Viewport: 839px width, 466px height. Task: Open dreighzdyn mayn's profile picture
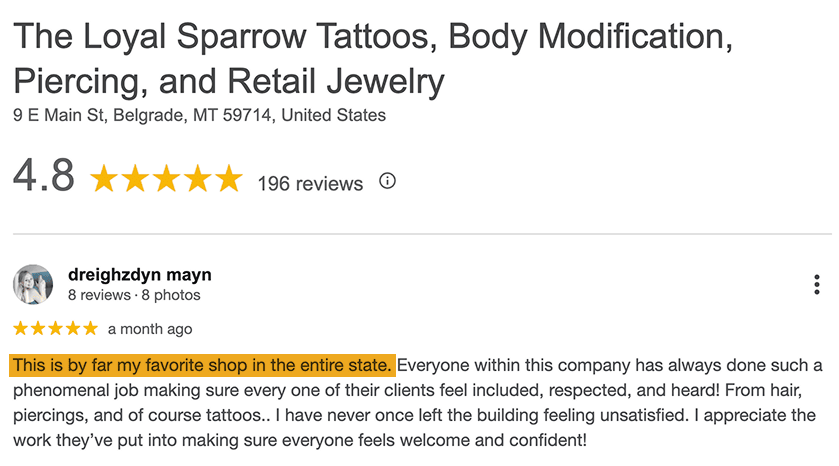click(x=33, y=284)
